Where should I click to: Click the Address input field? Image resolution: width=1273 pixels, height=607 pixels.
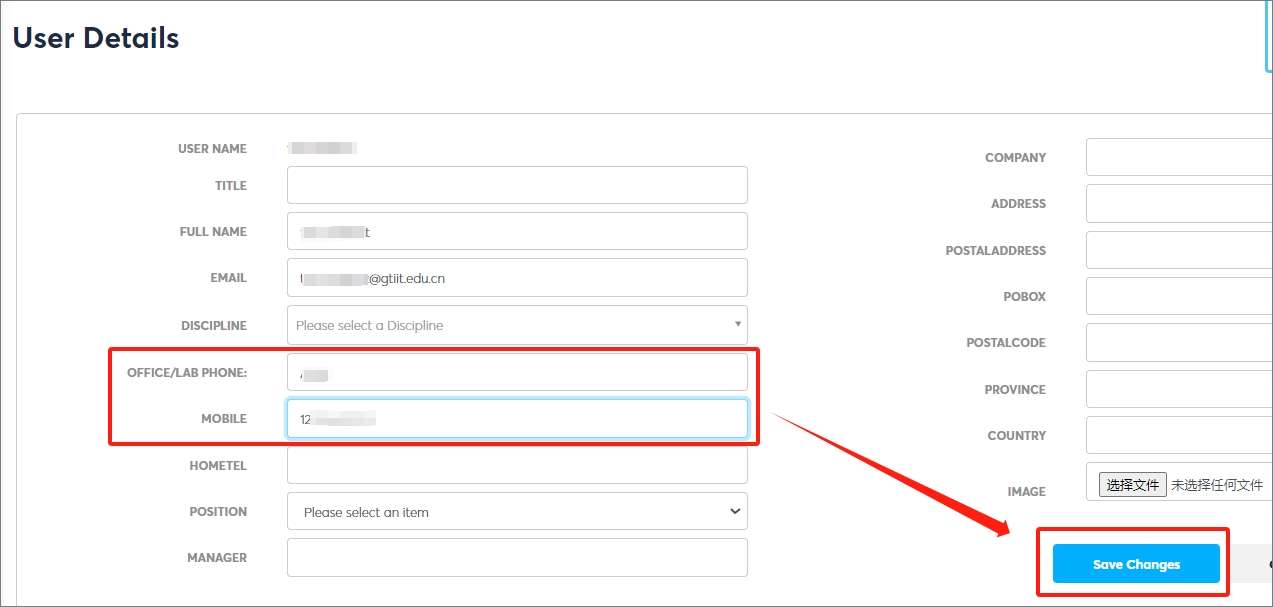pyautogui.click(x=1179, y=203)
